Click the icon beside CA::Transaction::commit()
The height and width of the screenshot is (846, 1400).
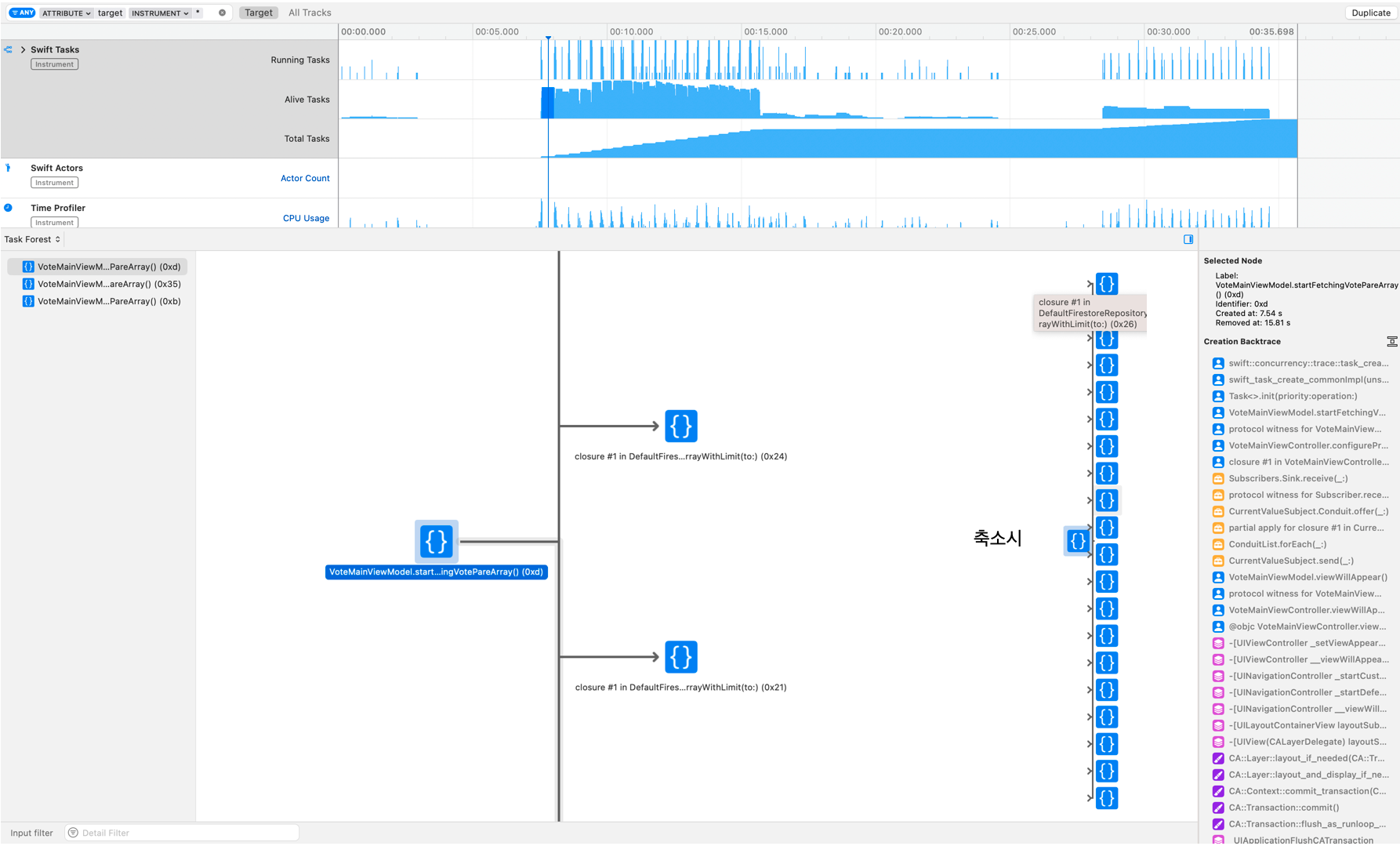point(1218,808)
